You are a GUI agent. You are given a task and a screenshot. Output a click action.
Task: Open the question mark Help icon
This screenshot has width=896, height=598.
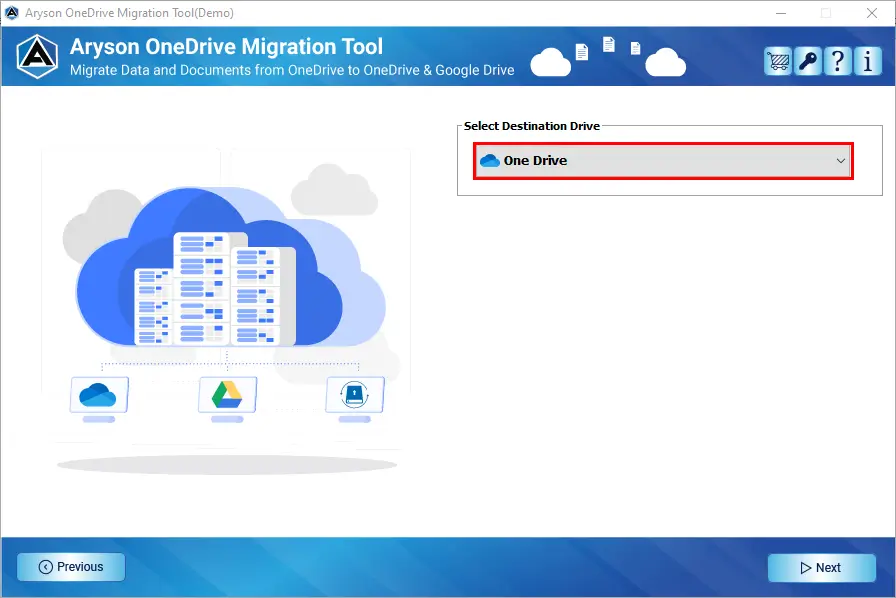(838, 61)
